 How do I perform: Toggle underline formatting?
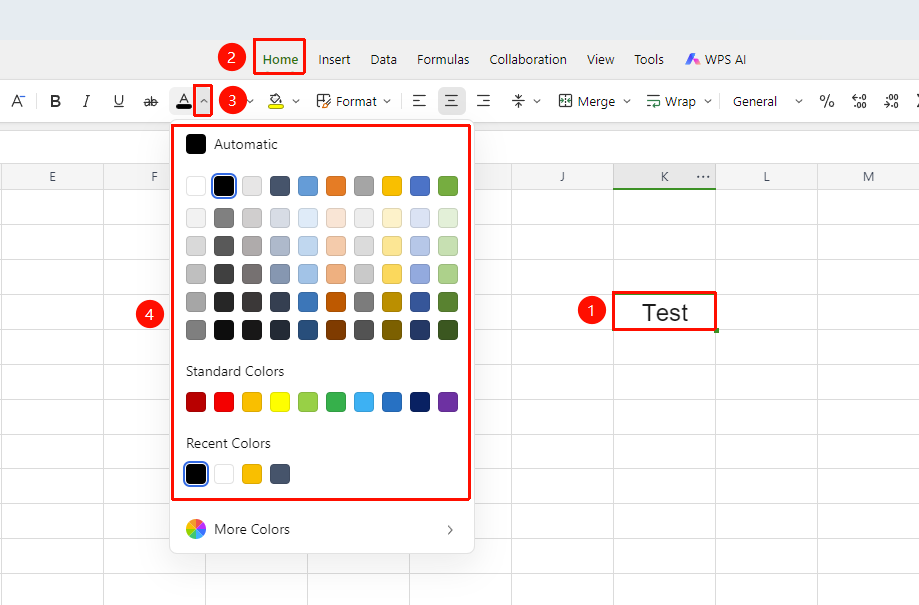pyautogui.click(x=118, y=101)
